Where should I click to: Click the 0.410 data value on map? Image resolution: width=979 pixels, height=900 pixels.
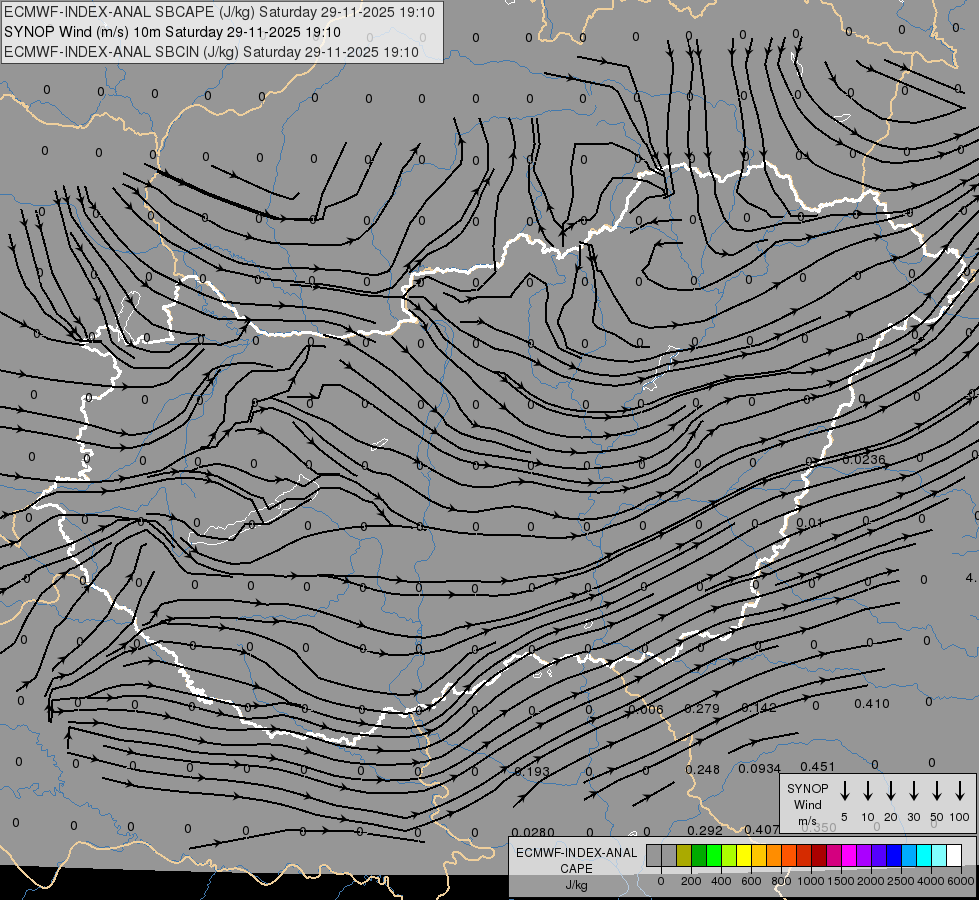point(872,704)
